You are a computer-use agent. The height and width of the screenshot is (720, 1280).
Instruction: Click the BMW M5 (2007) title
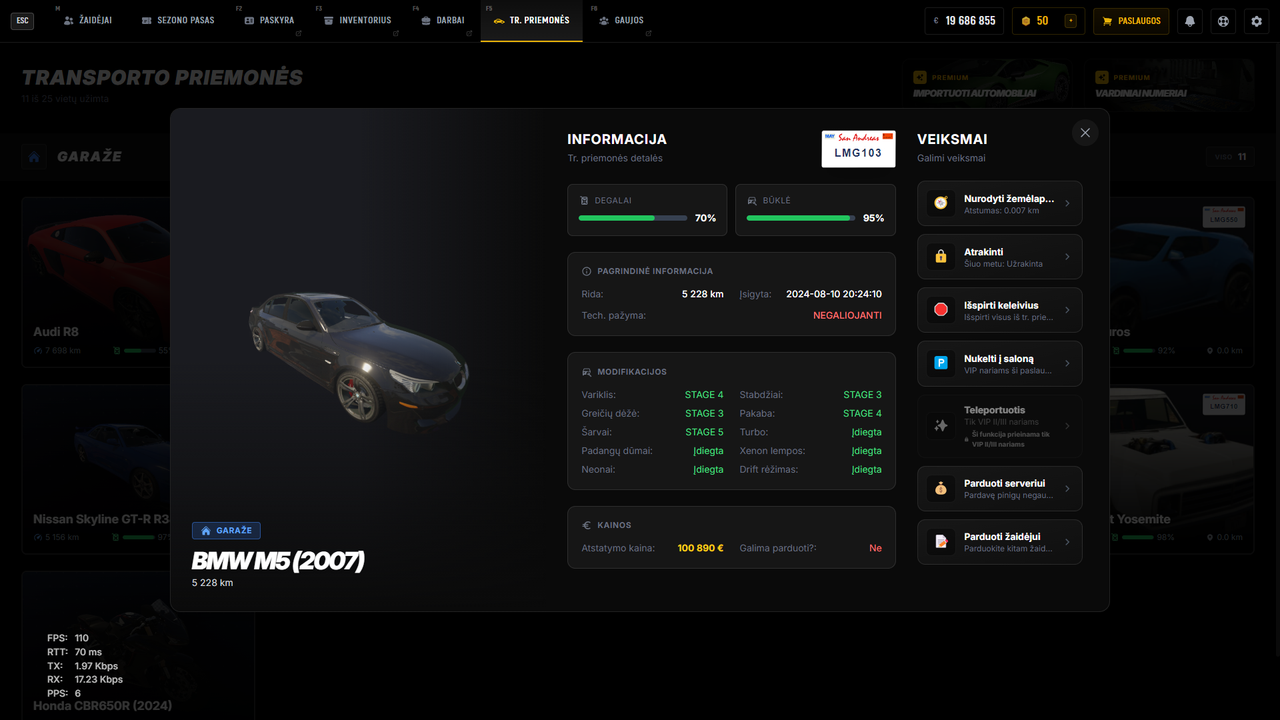pos(278,562)
